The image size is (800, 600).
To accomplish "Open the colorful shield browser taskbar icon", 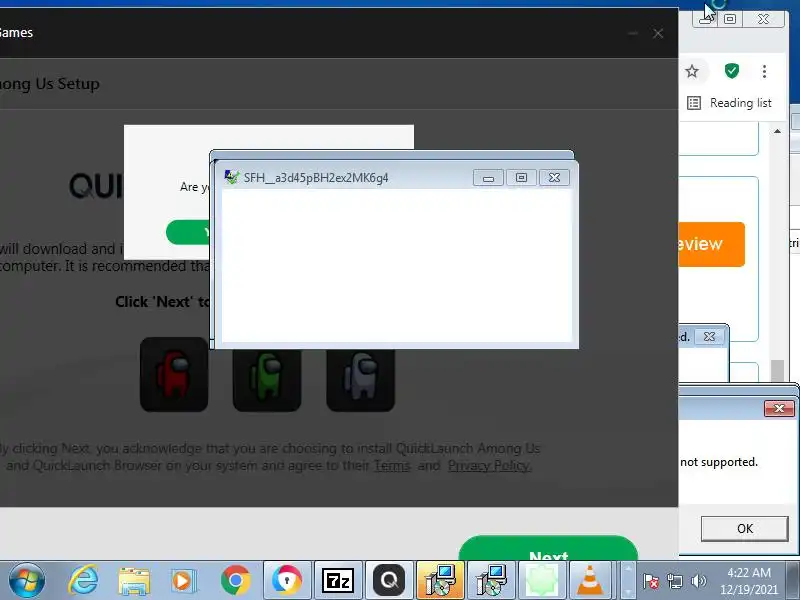I will point(287,580).
